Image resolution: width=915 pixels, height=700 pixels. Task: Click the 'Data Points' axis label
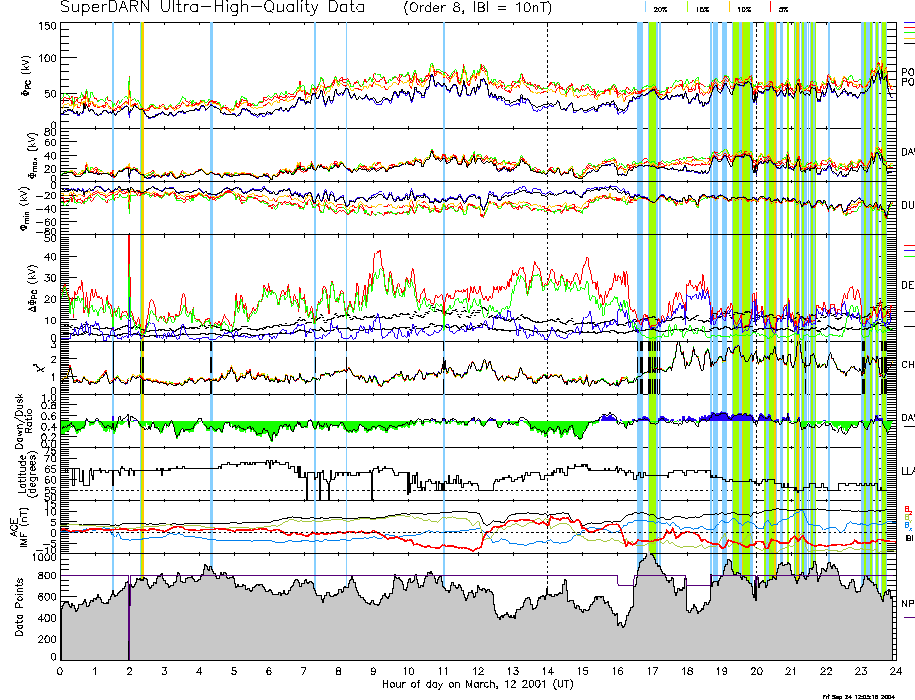19,607
